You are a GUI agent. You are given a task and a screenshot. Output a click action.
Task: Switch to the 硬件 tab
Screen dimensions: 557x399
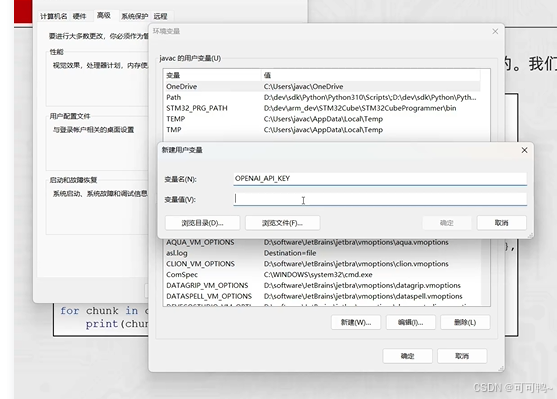tap(79, 16)
